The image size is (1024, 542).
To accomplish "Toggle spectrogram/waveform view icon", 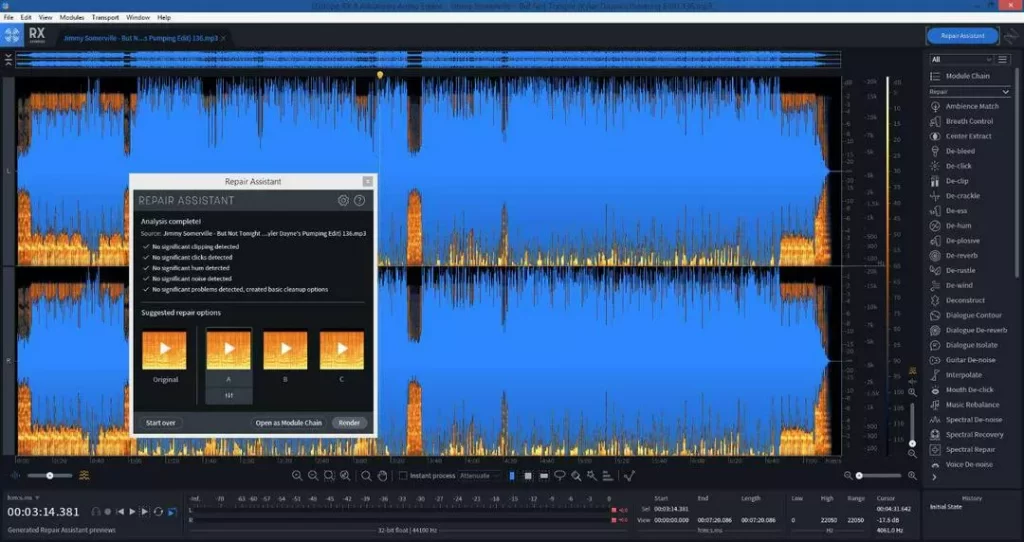I will point(84,476).
